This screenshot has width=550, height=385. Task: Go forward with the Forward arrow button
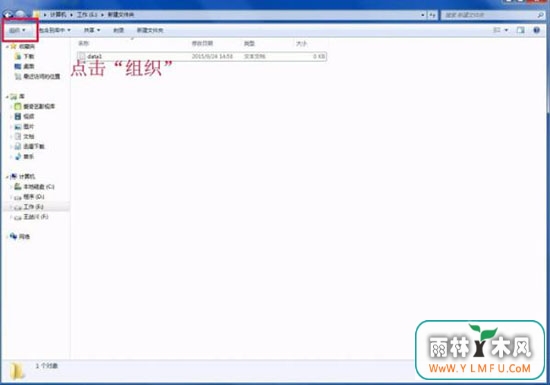click(21, 14)
